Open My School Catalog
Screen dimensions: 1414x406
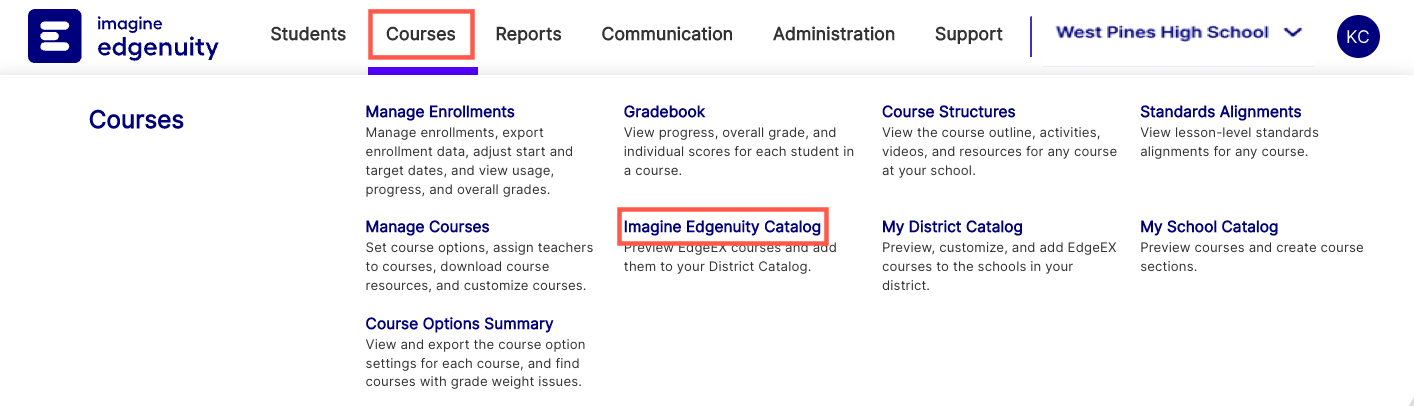coord(1209,227)
